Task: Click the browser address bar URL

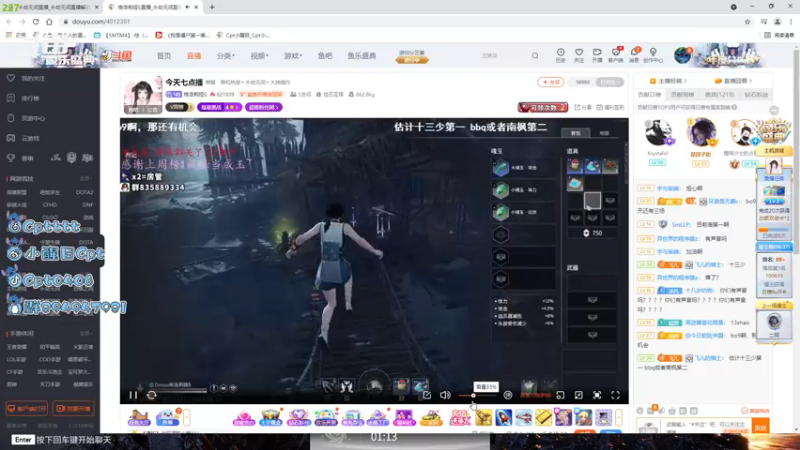Action: click(101, 21)
